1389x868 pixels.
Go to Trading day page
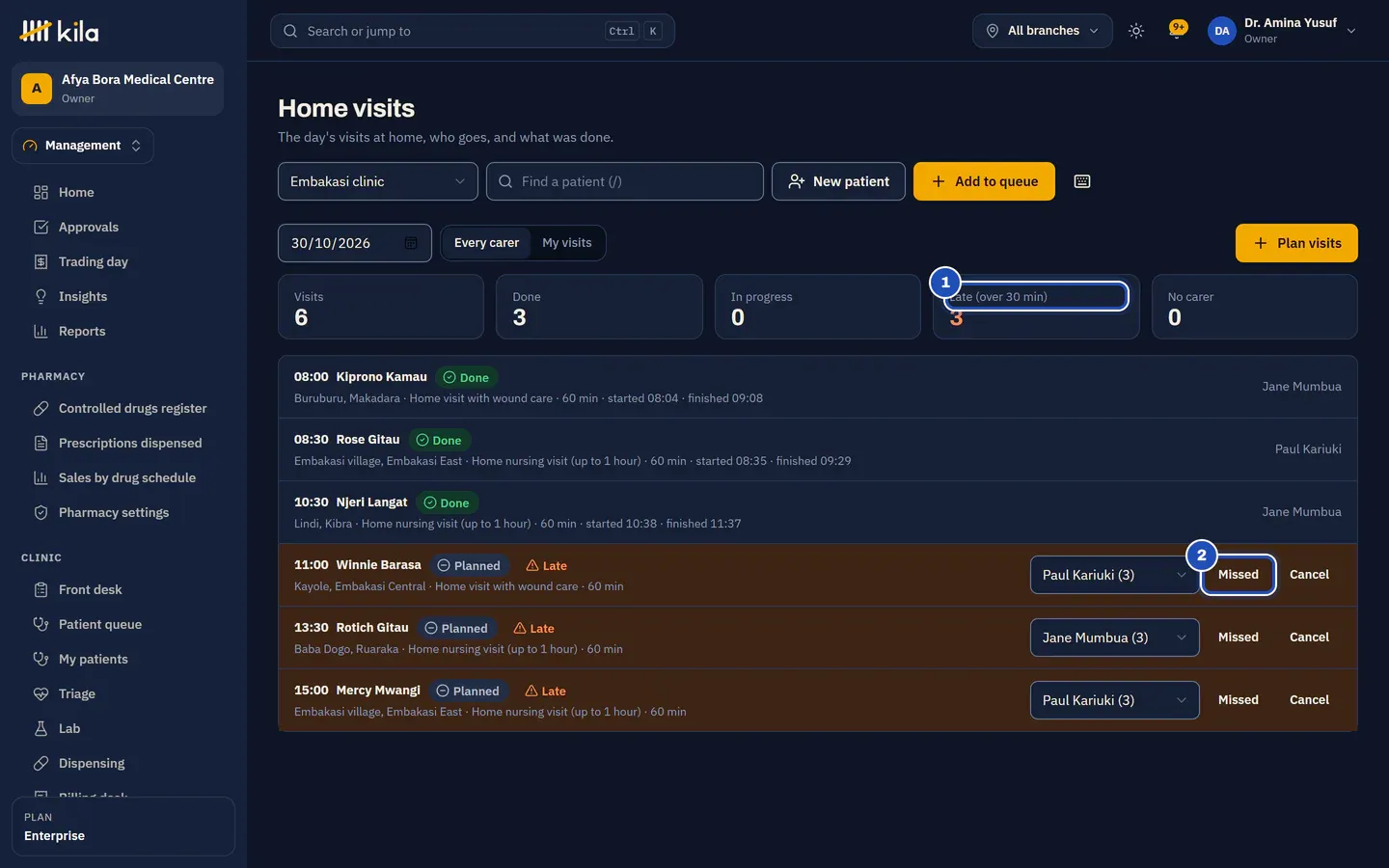pyautogui.click(x=123, y=261)
